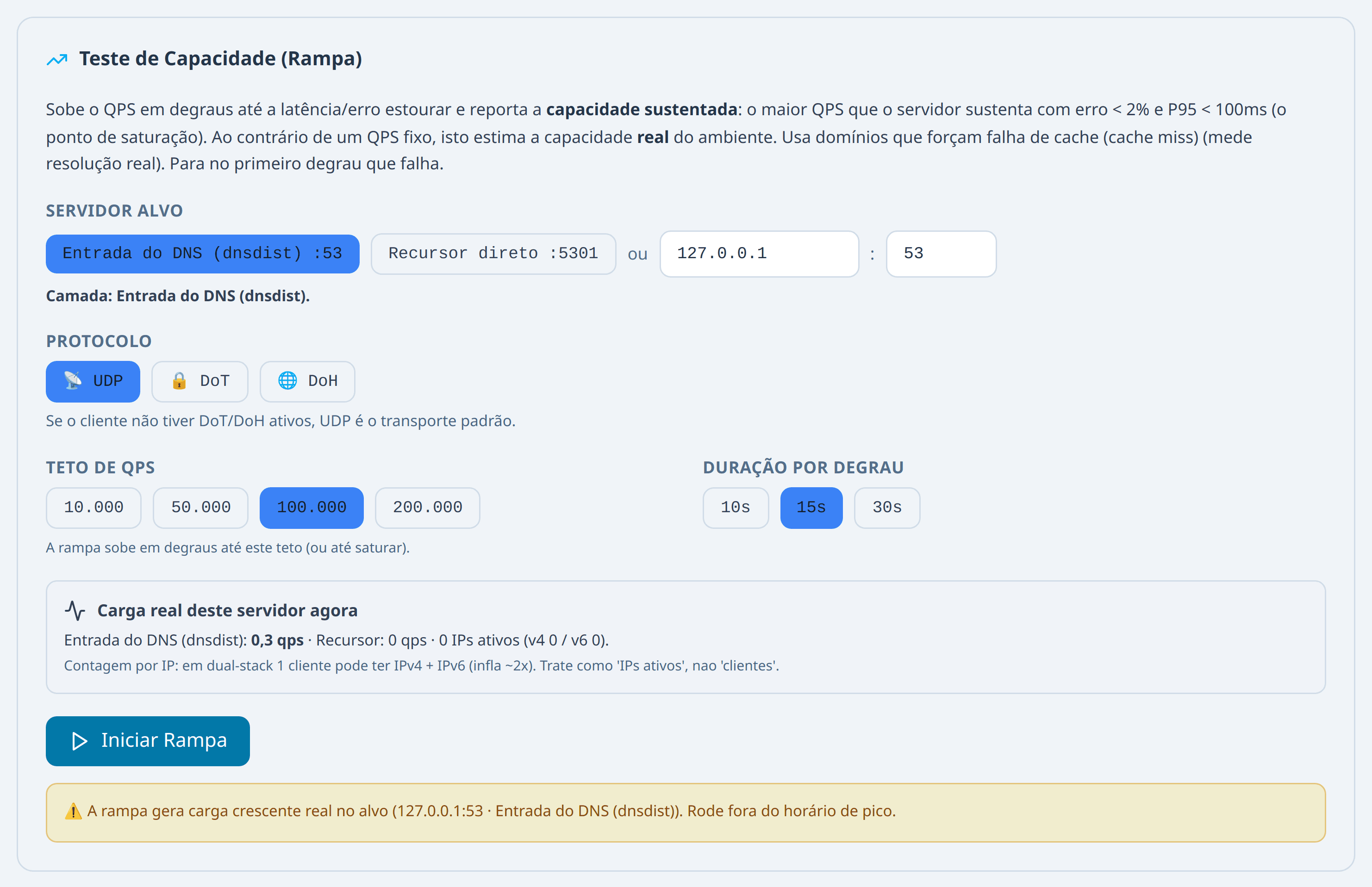This screenshot has height=887, width=1372.
Task: Set QPS ceiling to 50.000
Action: (200, 508)
